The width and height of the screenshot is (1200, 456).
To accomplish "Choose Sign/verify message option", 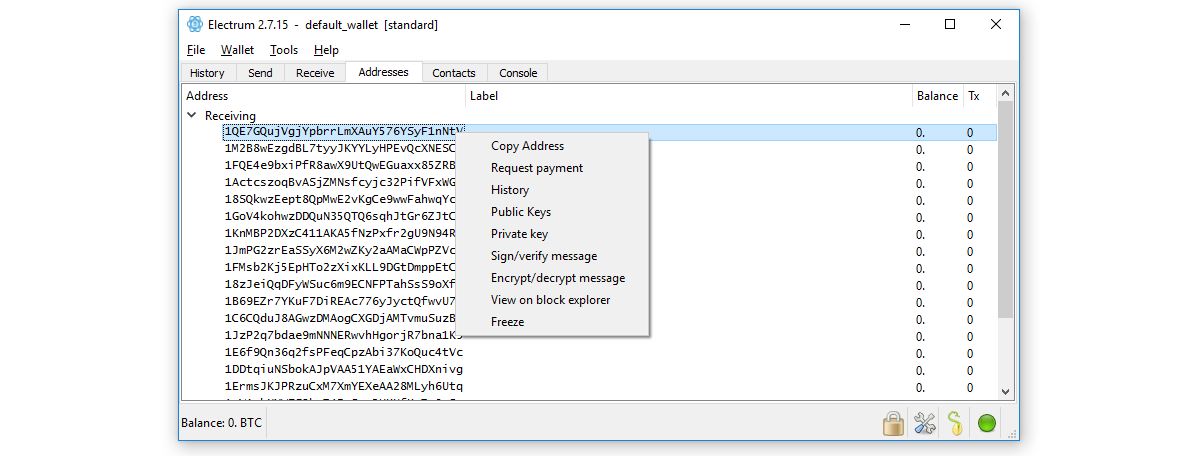I will [x=552, y=256].
